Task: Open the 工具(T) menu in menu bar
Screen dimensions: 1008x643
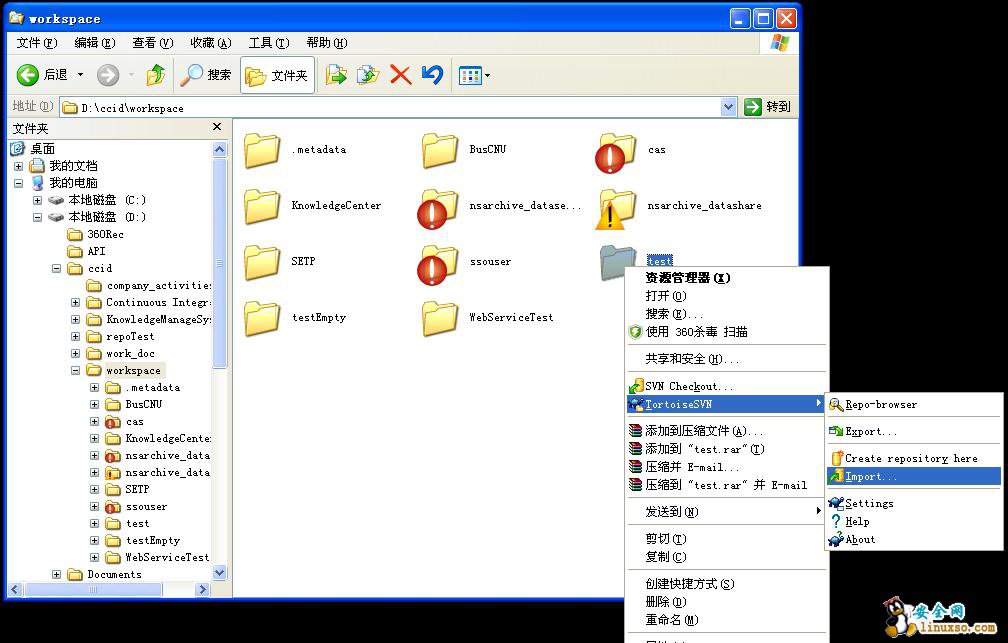Action: click(268, 43)
